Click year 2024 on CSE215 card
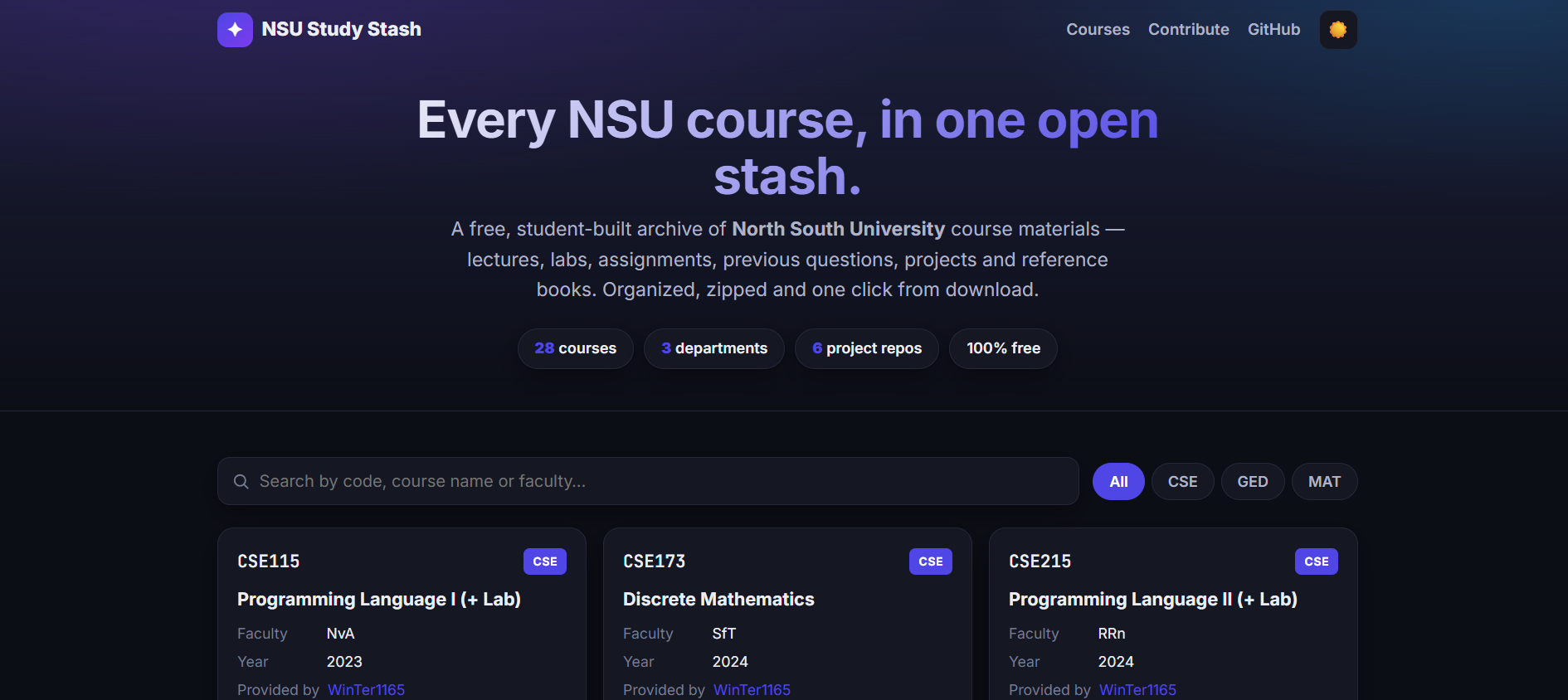 point(1116,662)
